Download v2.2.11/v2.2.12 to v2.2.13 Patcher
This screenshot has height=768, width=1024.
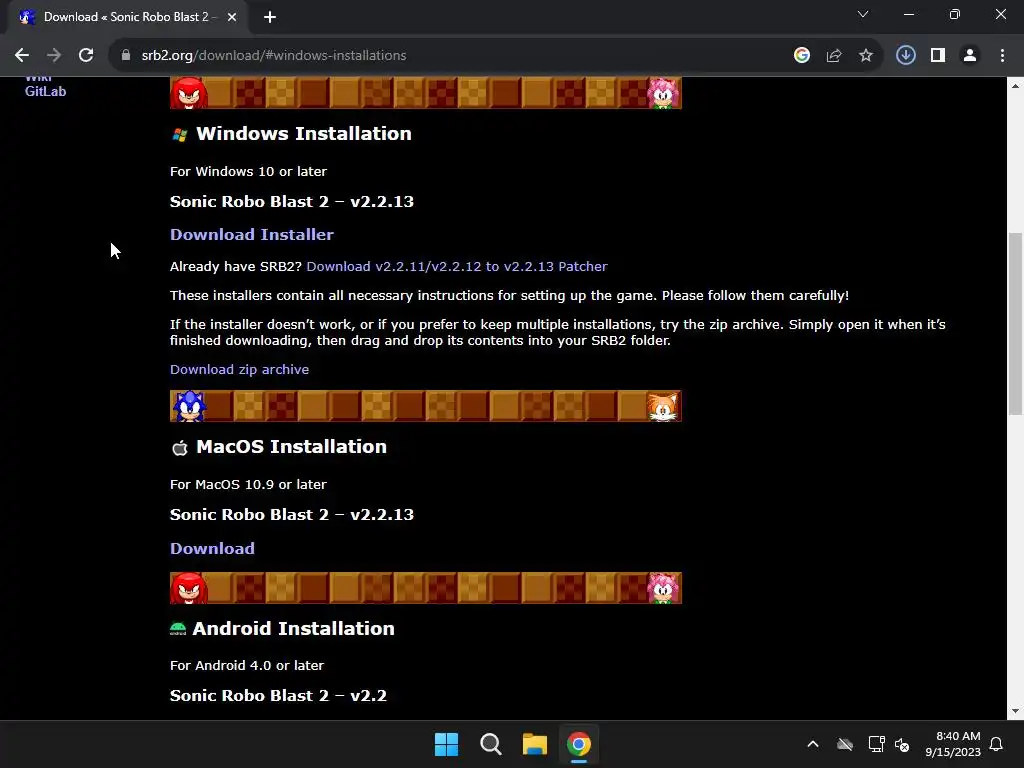coord(456,266)
